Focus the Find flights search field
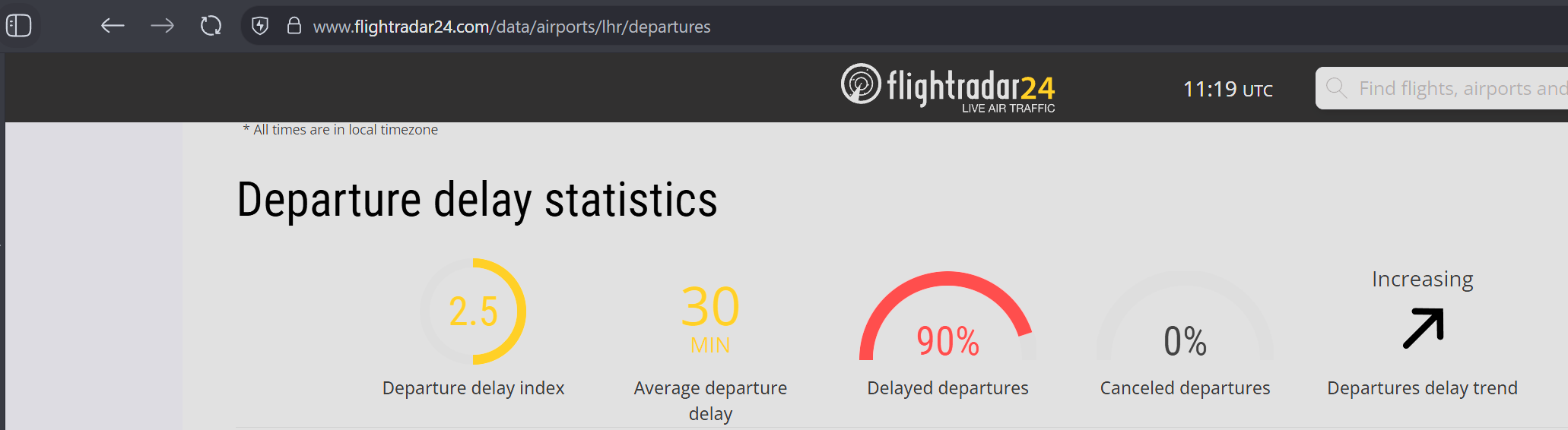Screen dimensions: 1568x430 1442,88
